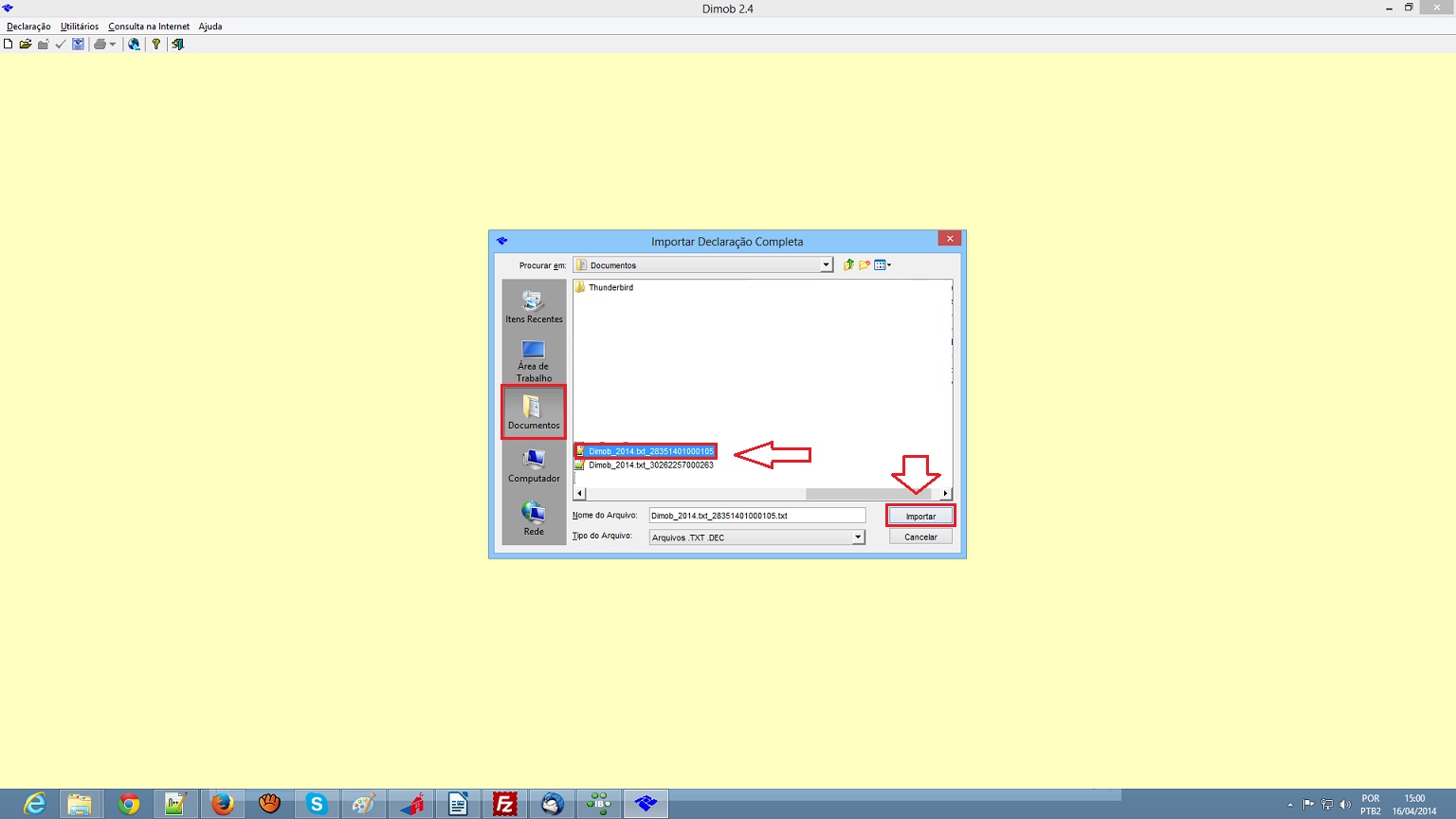Click the Cancelar button

[x=920, y=537]
